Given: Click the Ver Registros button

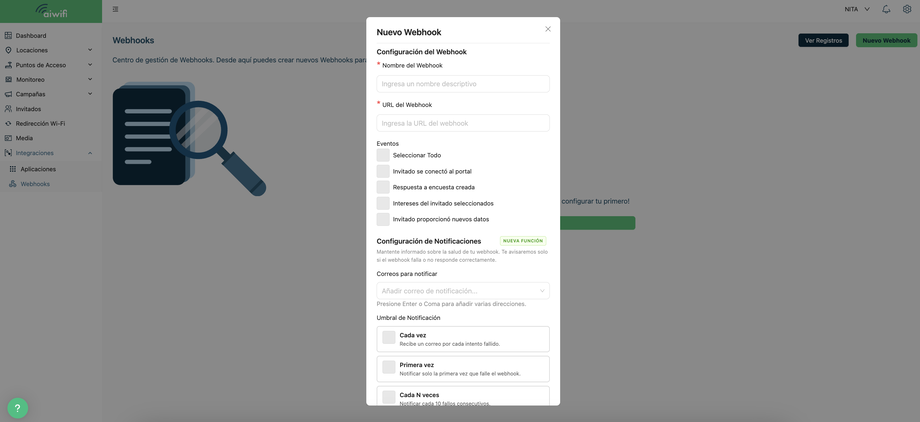Looking at the screenshot, I should [x=823, y=40].
